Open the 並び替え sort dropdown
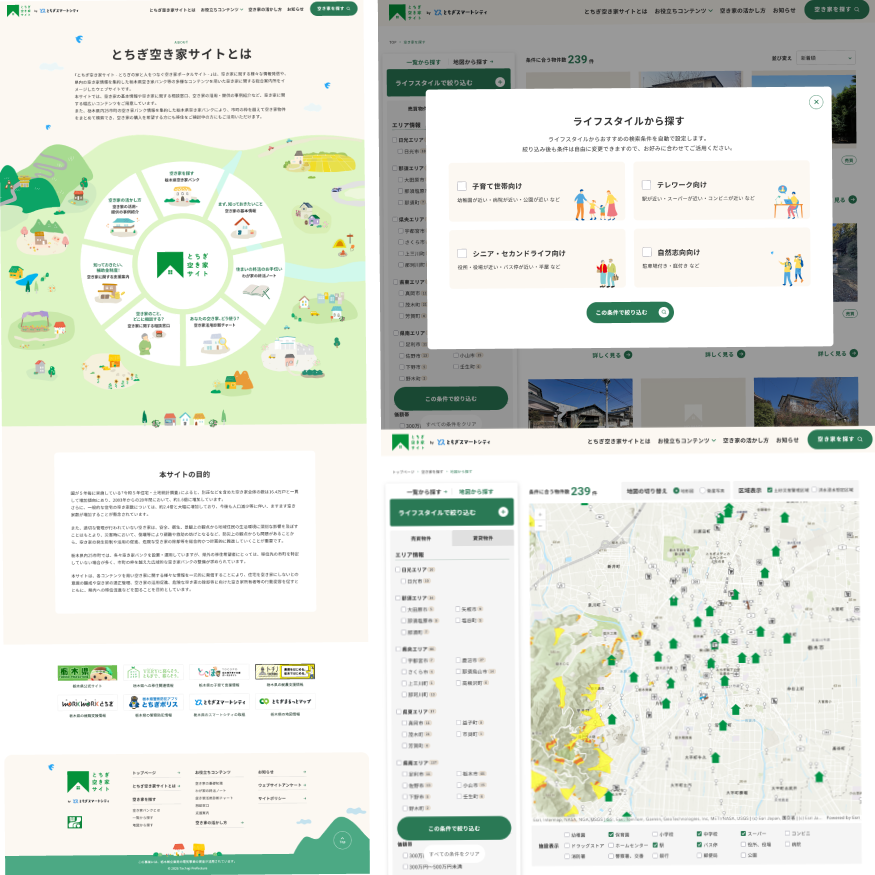The height and width of the screenshot is (875, 875). (x=826, y=59)
